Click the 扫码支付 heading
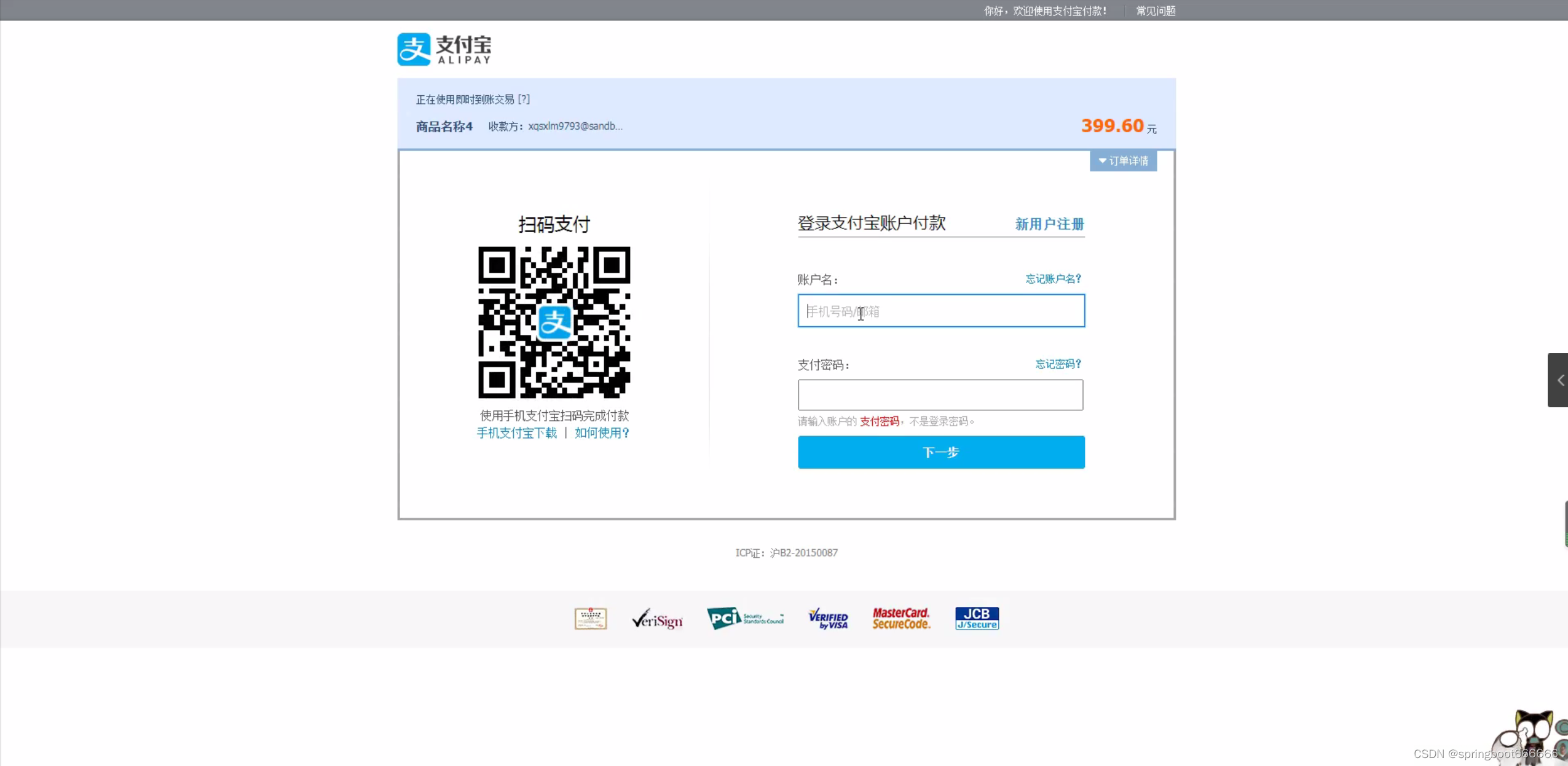1568x766 pixels. tap(554, 224)
